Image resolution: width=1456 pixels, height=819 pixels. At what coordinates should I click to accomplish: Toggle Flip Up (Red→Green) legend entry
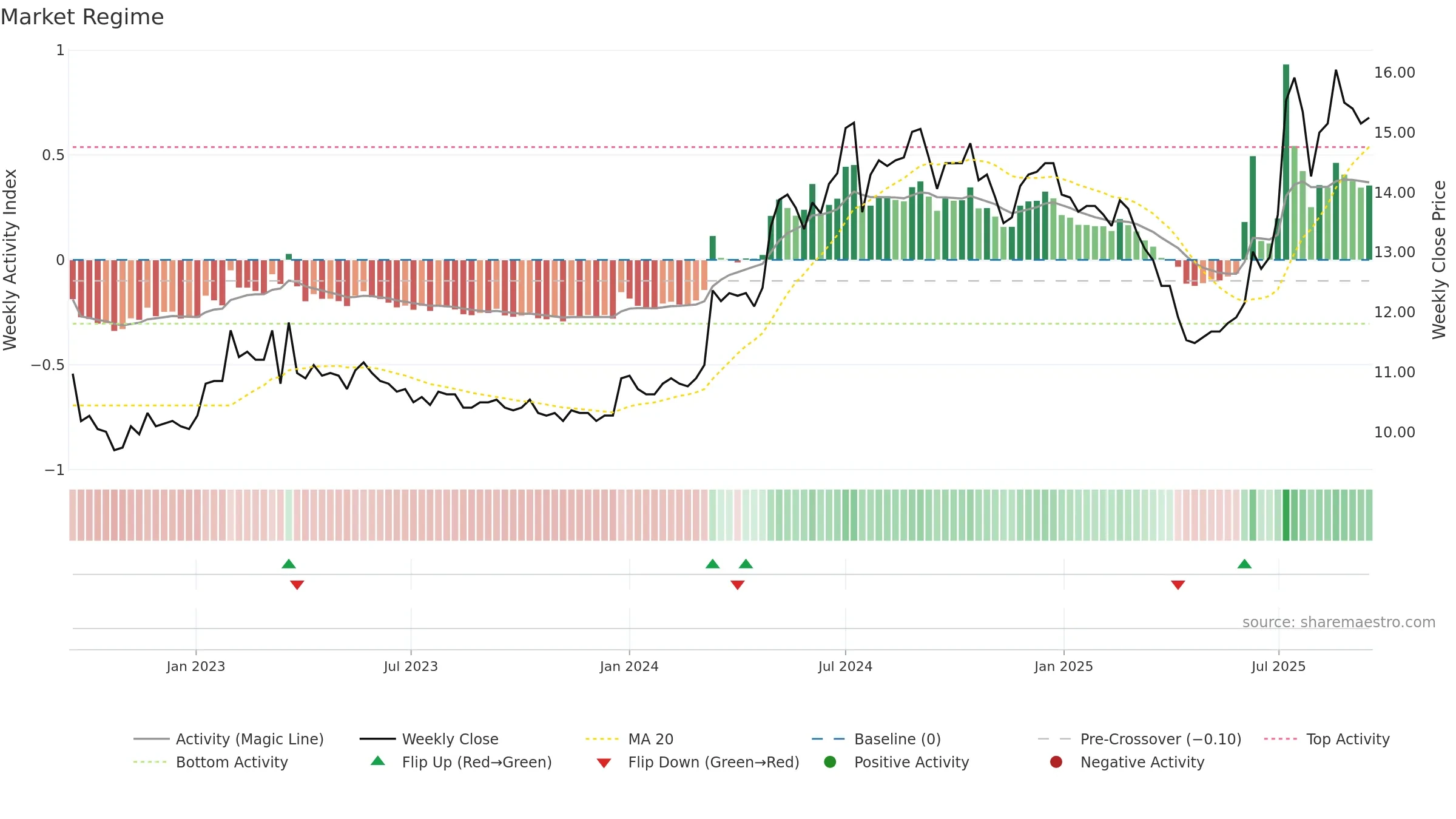coord(461,762)
